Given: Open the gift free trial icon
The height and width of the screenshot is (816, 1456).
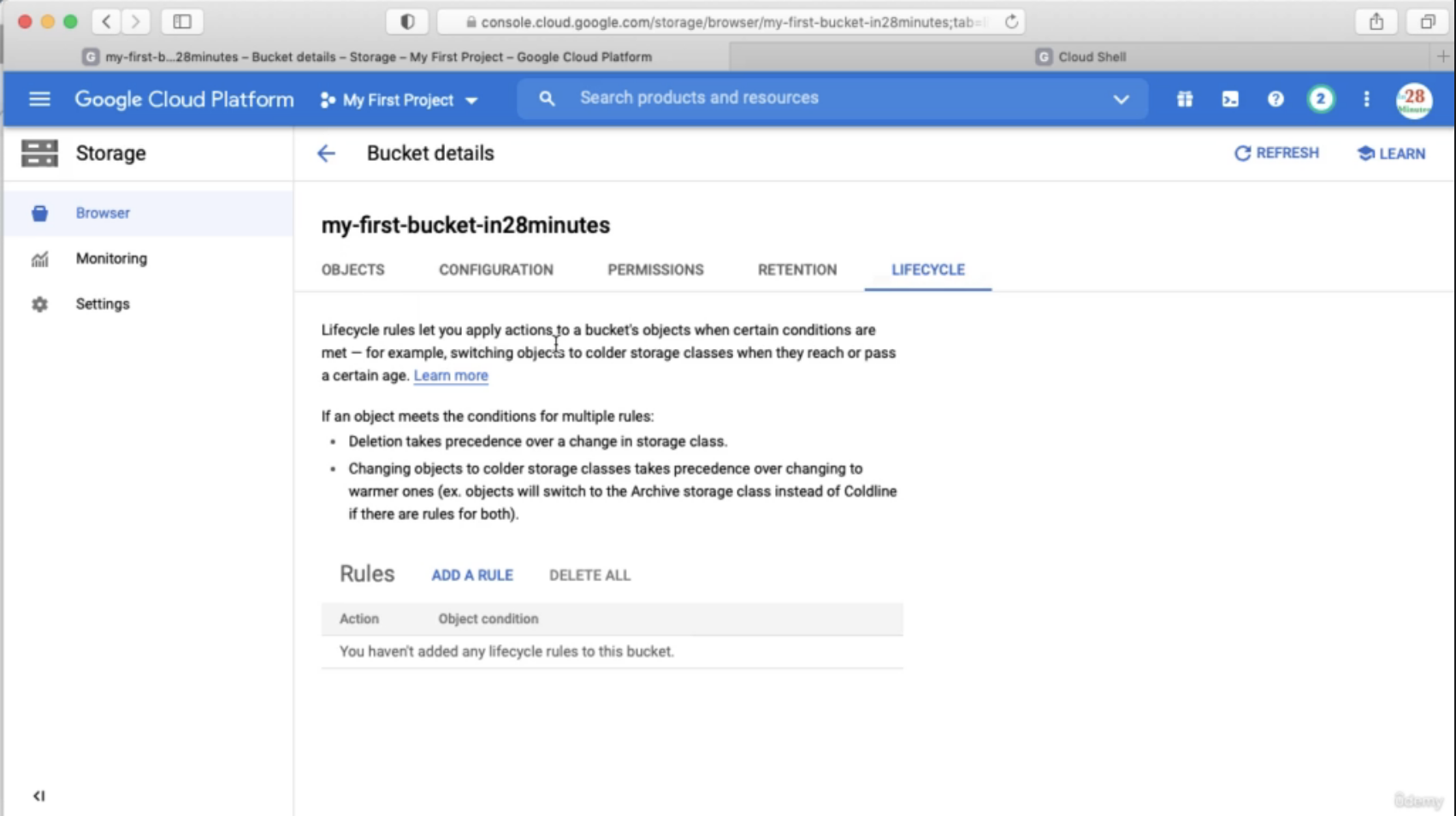Looking at the screenshot, I should [x=1185, y=99].
